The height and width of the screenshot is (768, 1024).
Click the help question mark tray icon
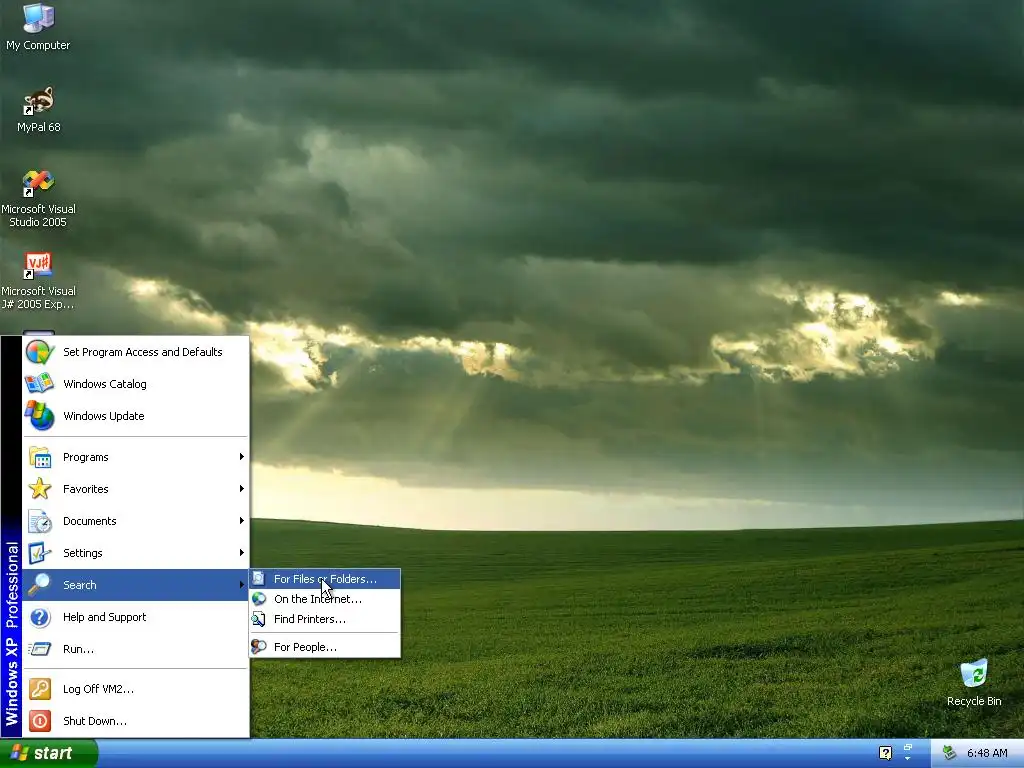coord(885,753)
